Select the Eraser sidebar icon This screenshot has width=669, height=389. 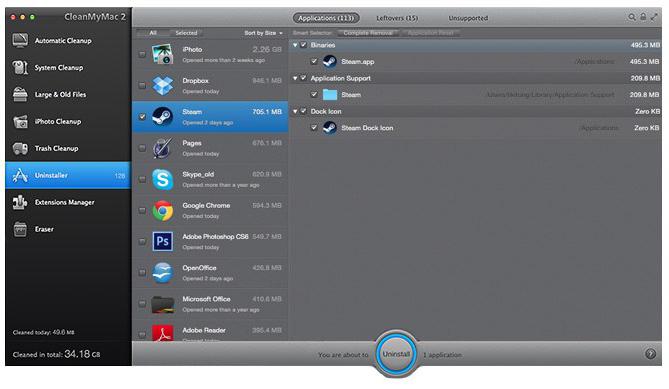[x=20, y=229]
